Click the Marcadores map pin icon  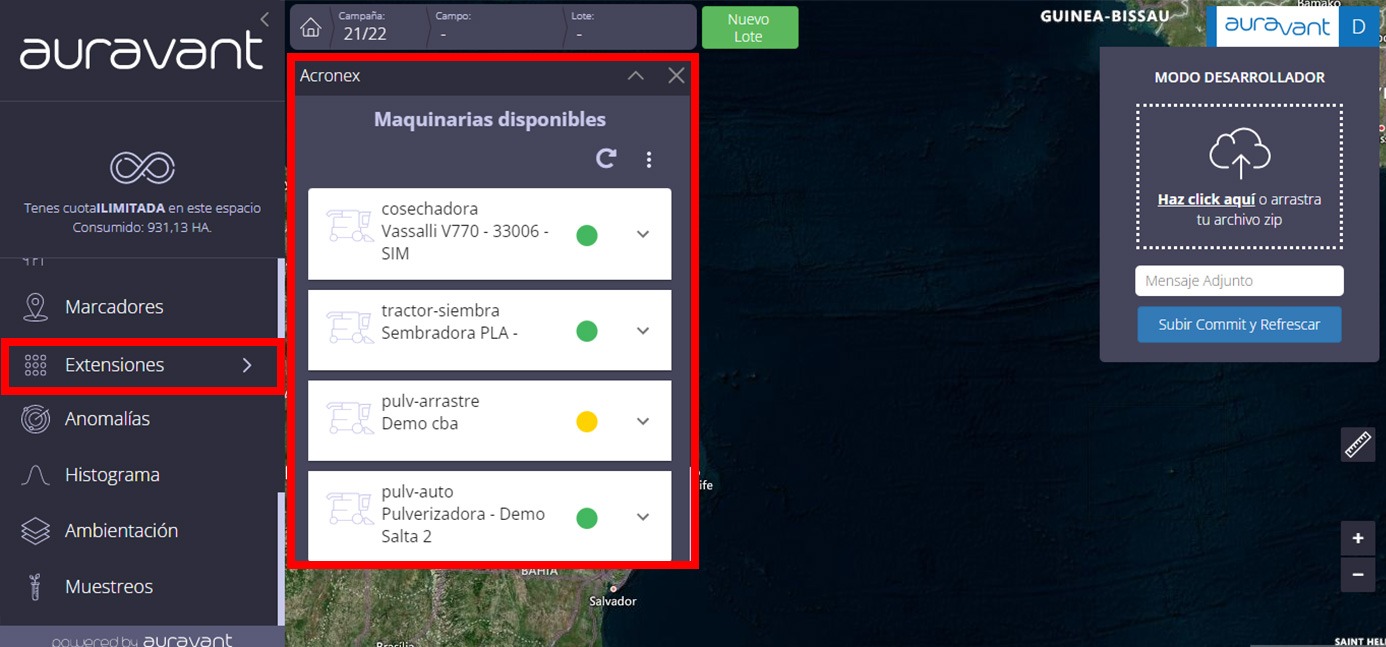coord(36,307)
